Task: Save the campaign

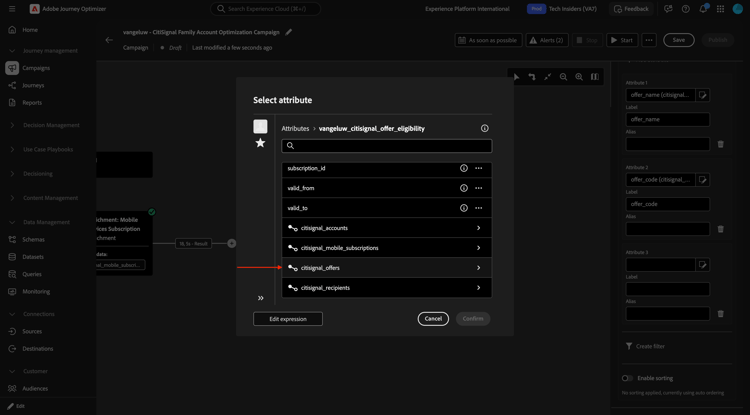Action: click(x=679, y=40)
